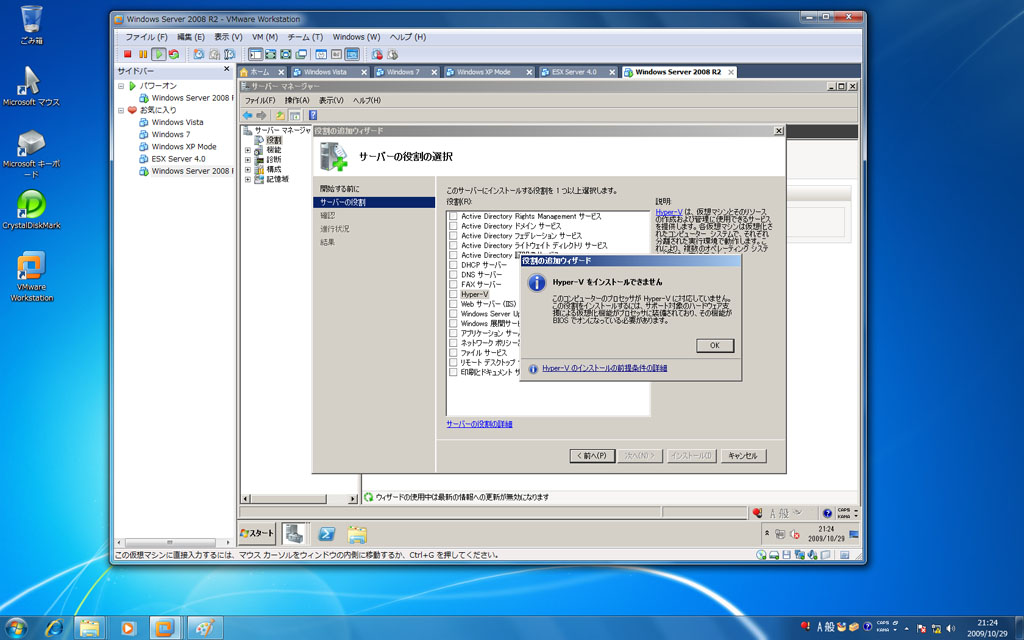Click the red capture movie icon
1024x640 pixels.
point(377,54)
